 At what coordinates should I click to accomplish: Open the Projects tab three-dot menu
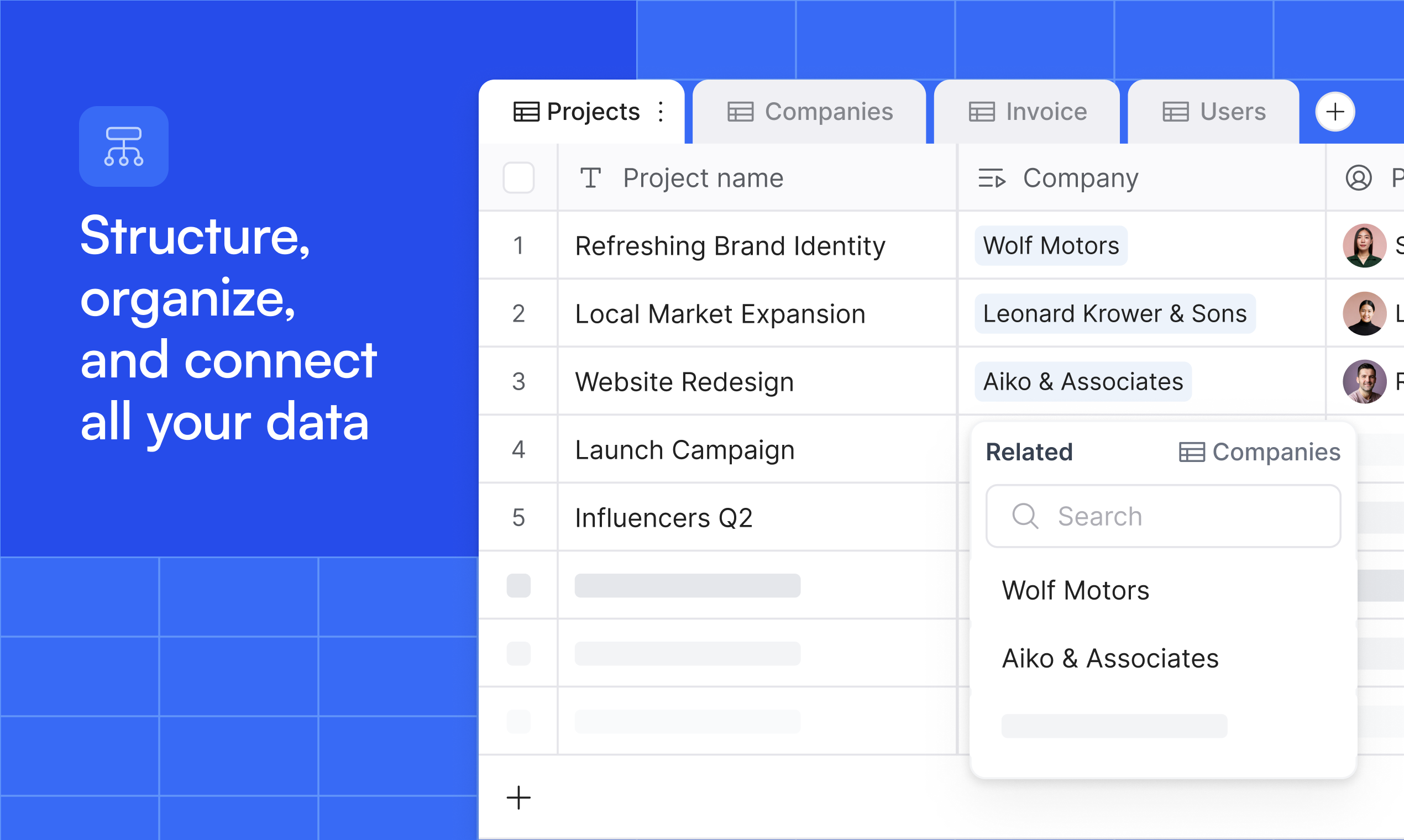[x=661, y=112]
